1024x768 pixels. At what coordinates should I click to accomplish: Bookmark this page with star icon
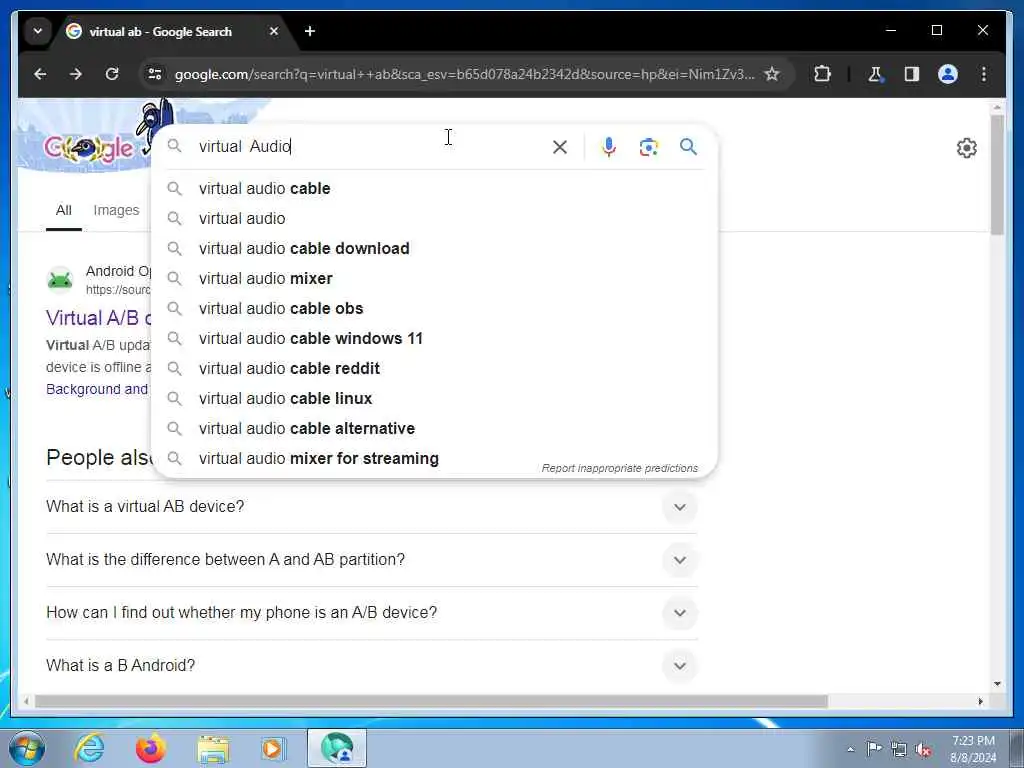[x=772, y=74]
